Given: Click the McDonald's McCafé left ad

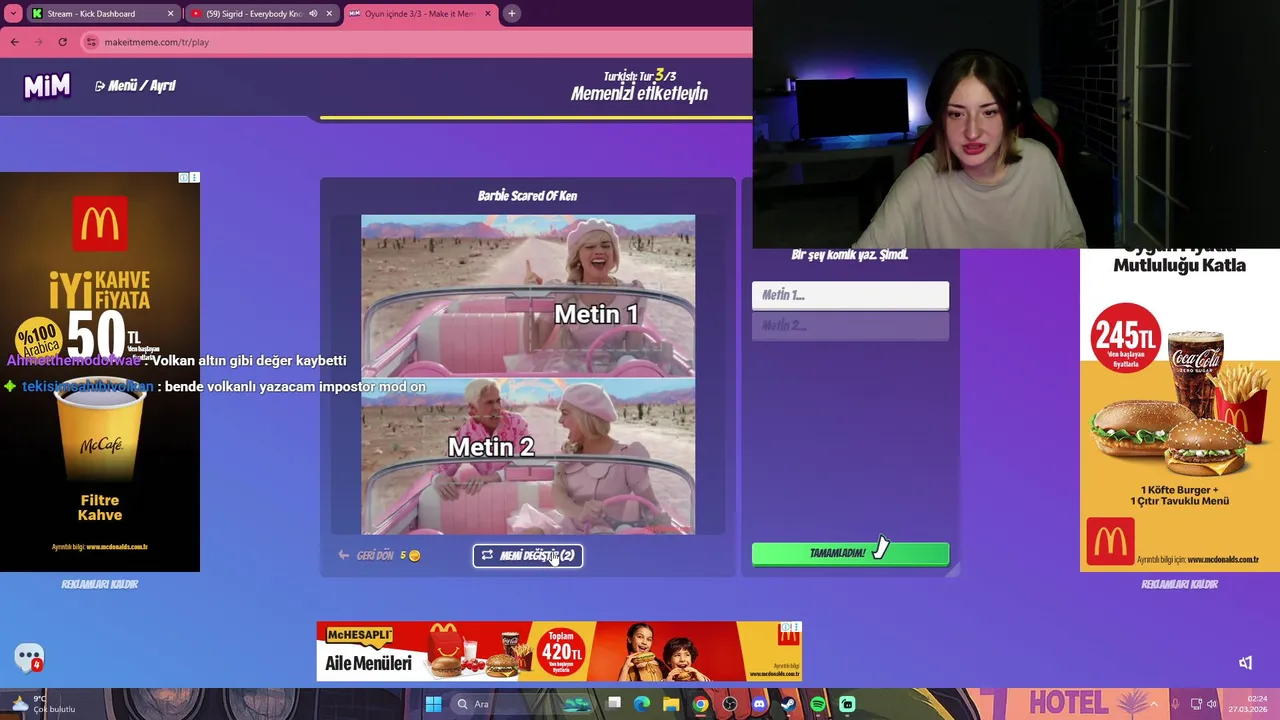Looking at the screenshot, I should pyautogui.click(x=100, y=372).
